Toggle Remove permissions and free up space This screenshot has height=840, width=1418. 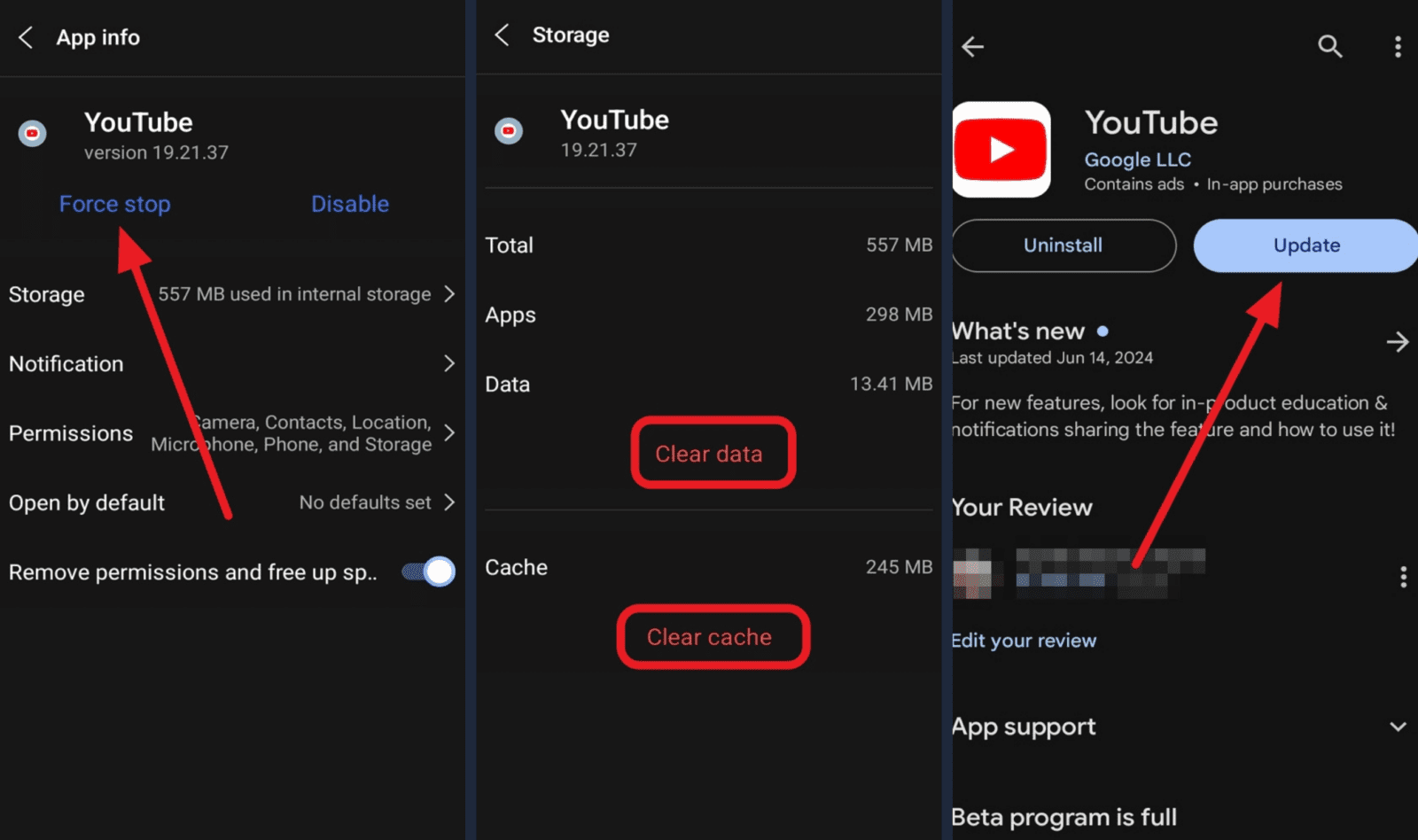click(429, 572)
